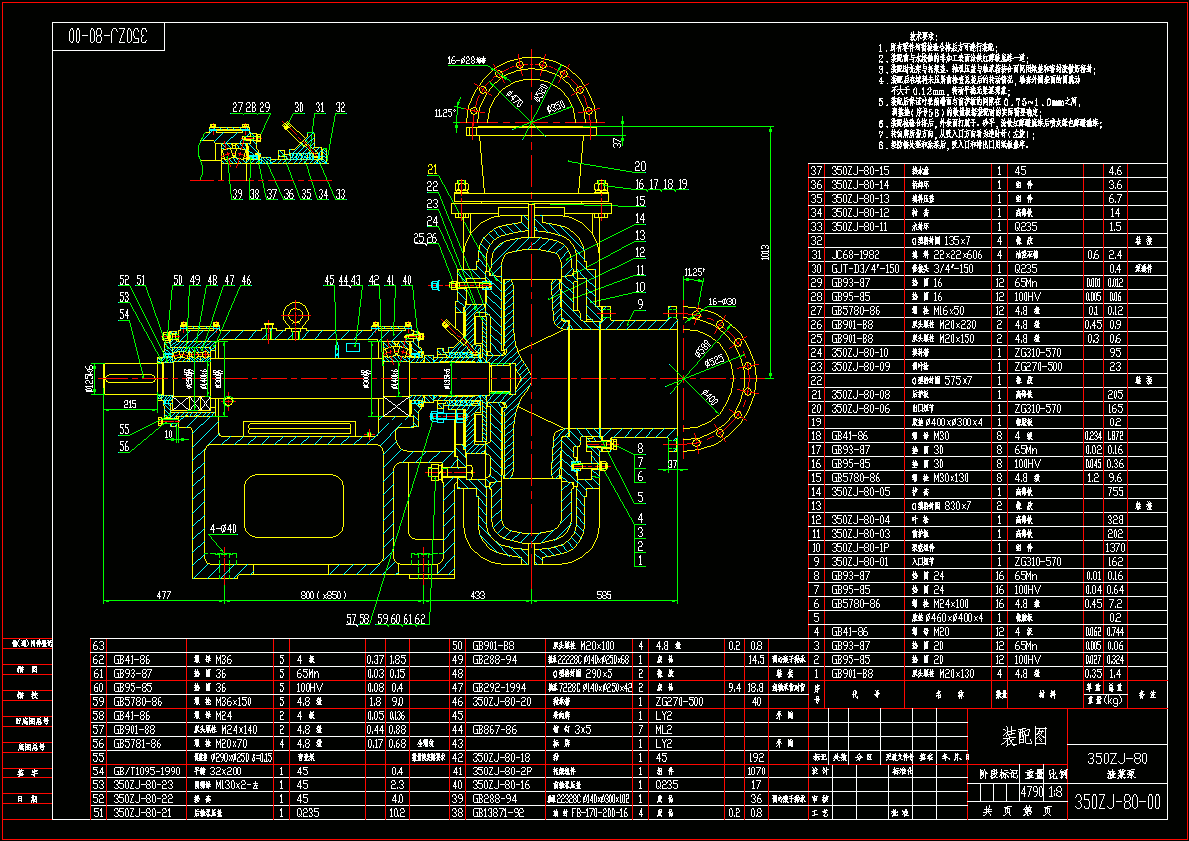Select the M16×50 bolt cell
Viewport: 1189px width, 841px height.
tap(937, 311)
